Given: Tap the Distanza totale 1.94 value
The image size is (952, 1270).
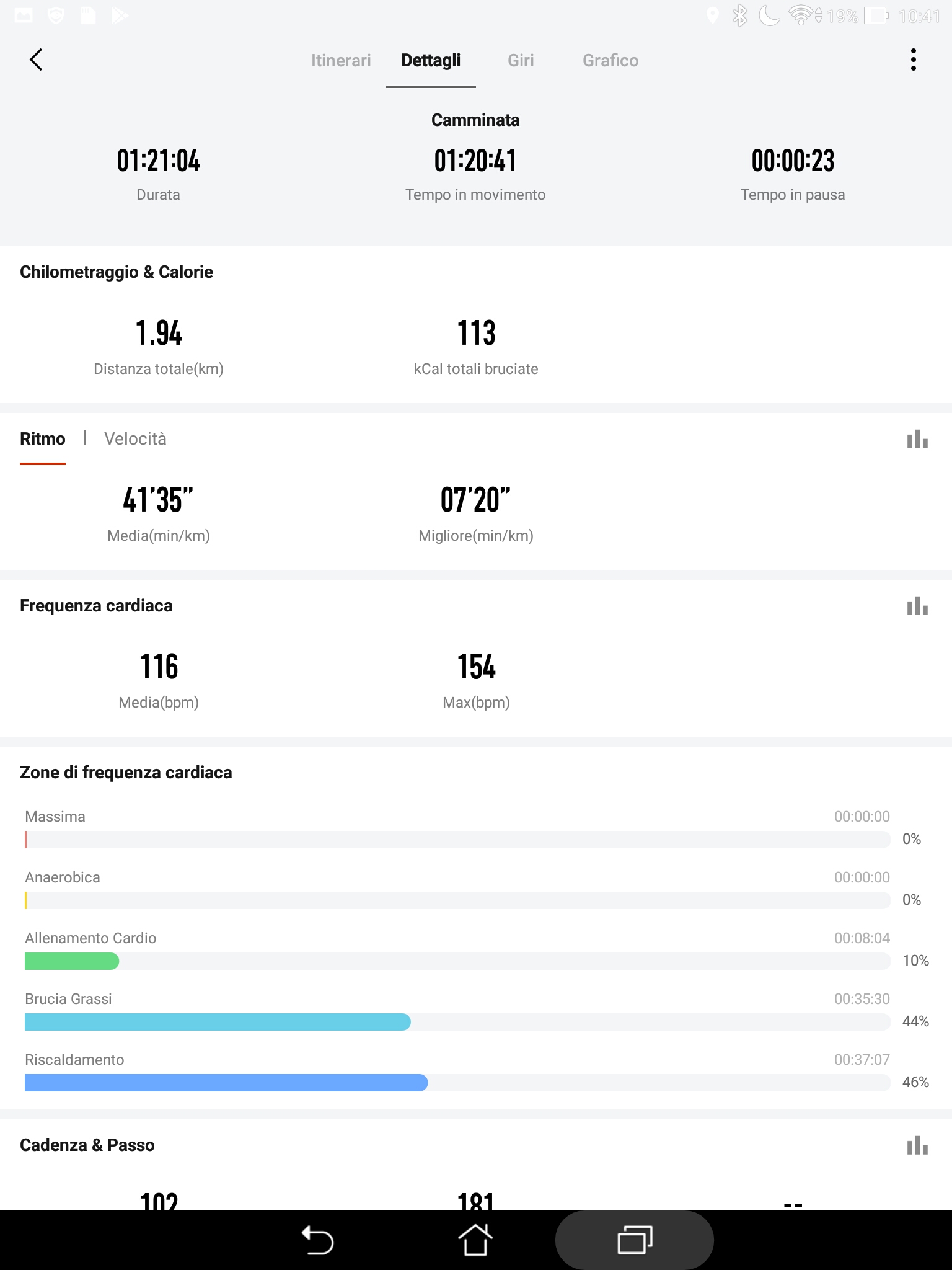Looking at the screenshot, I should pos(159,333).
